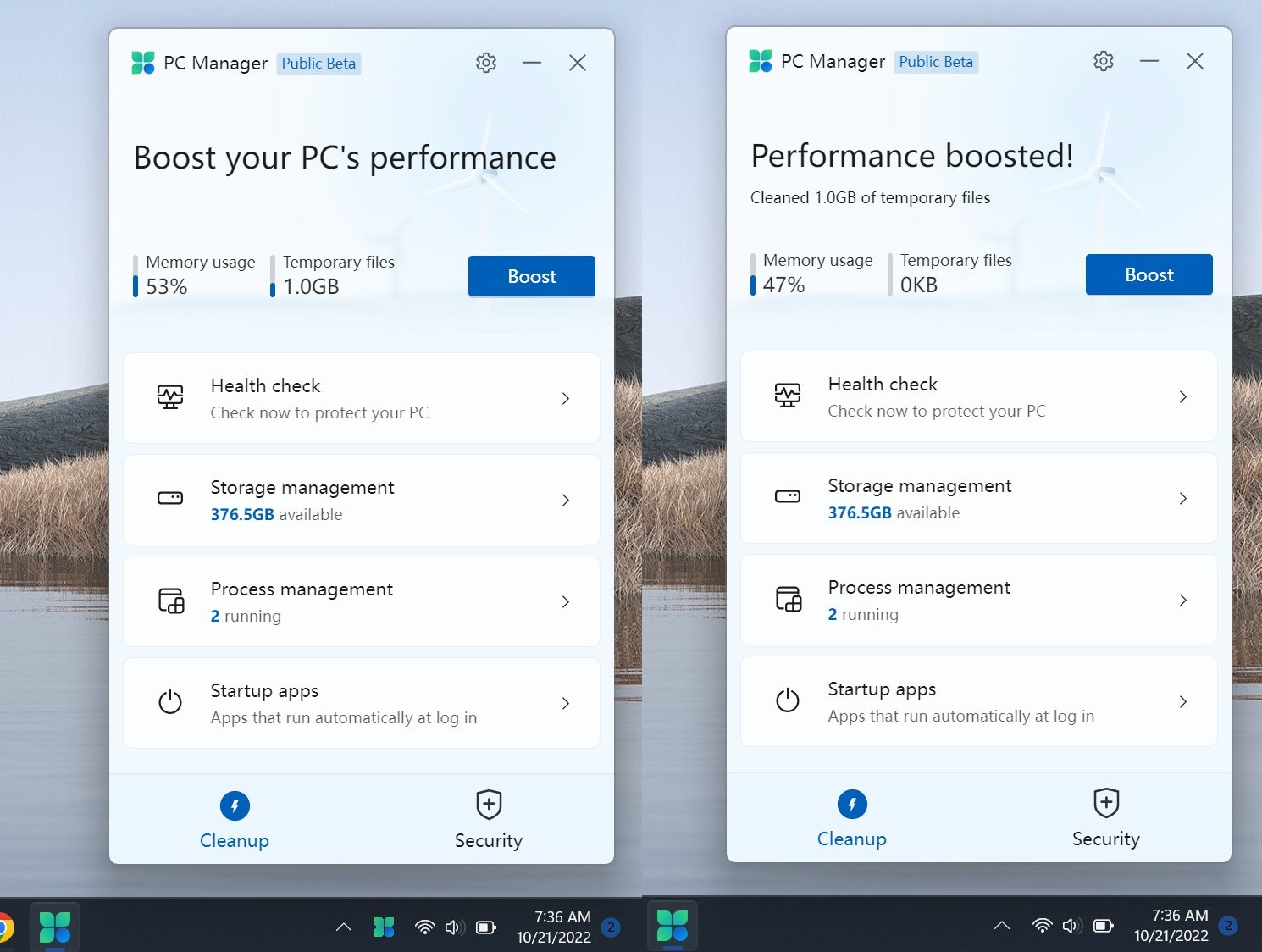The image size is (1262, 952).
Task: Click PC Manager tray icon in left system tray
Action: (385, 927)
